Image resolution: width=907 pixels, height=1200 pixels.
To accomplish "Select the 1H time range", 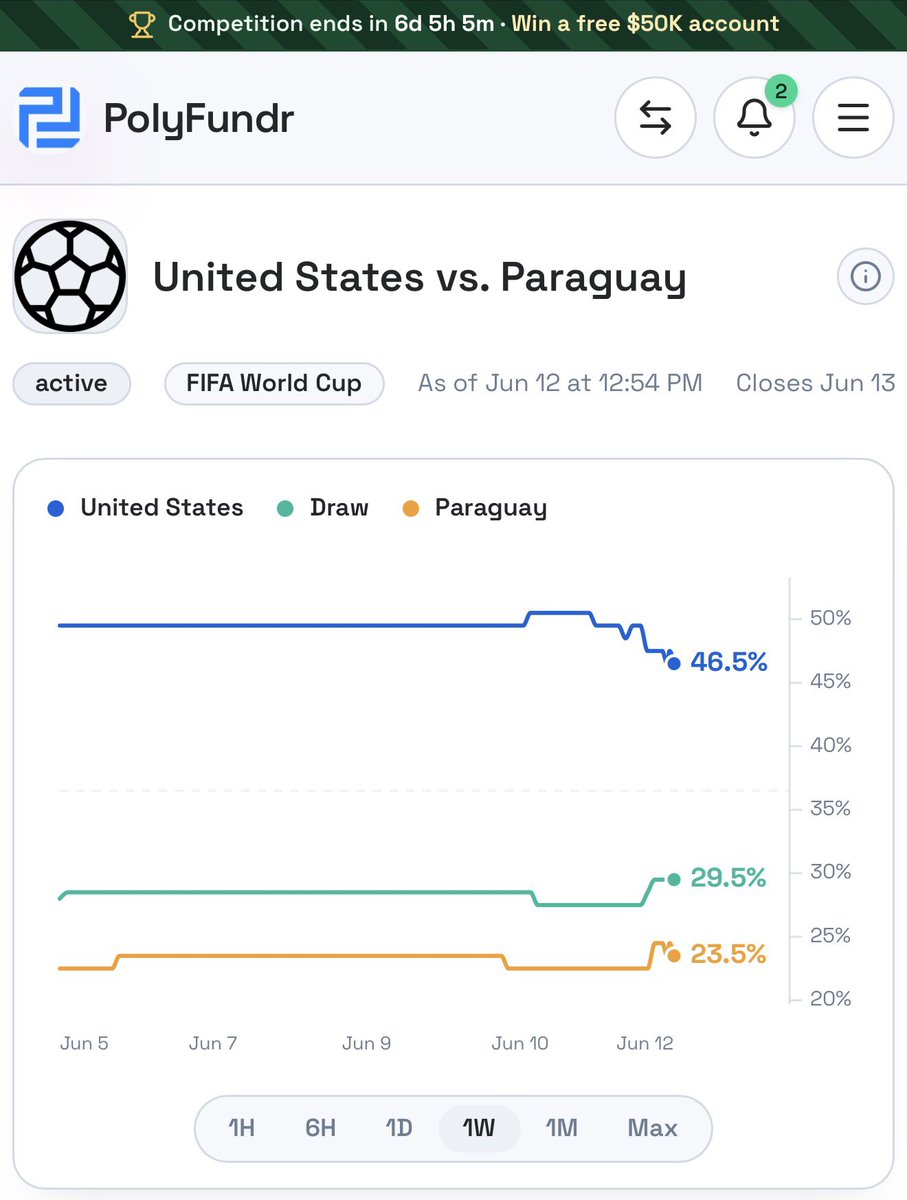I will [x=241, y=1128].
